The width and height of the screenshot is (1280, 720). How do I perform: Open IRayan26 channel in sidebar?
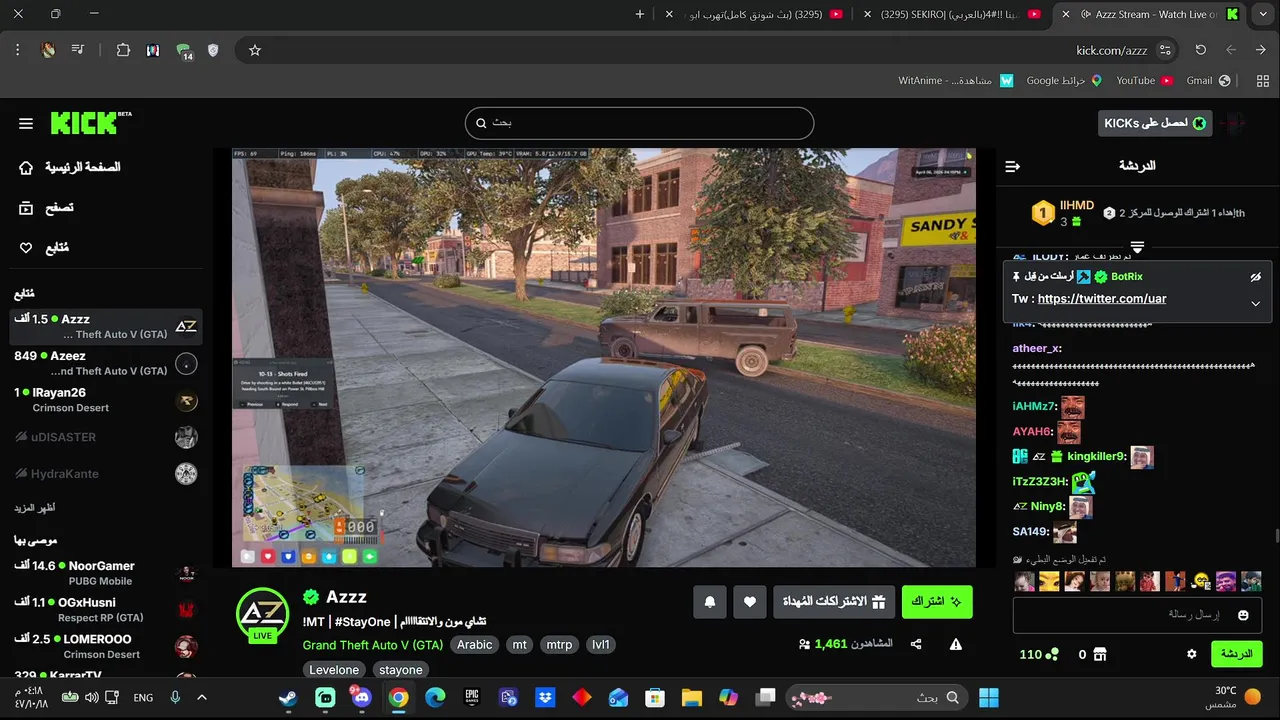[106, 400]
